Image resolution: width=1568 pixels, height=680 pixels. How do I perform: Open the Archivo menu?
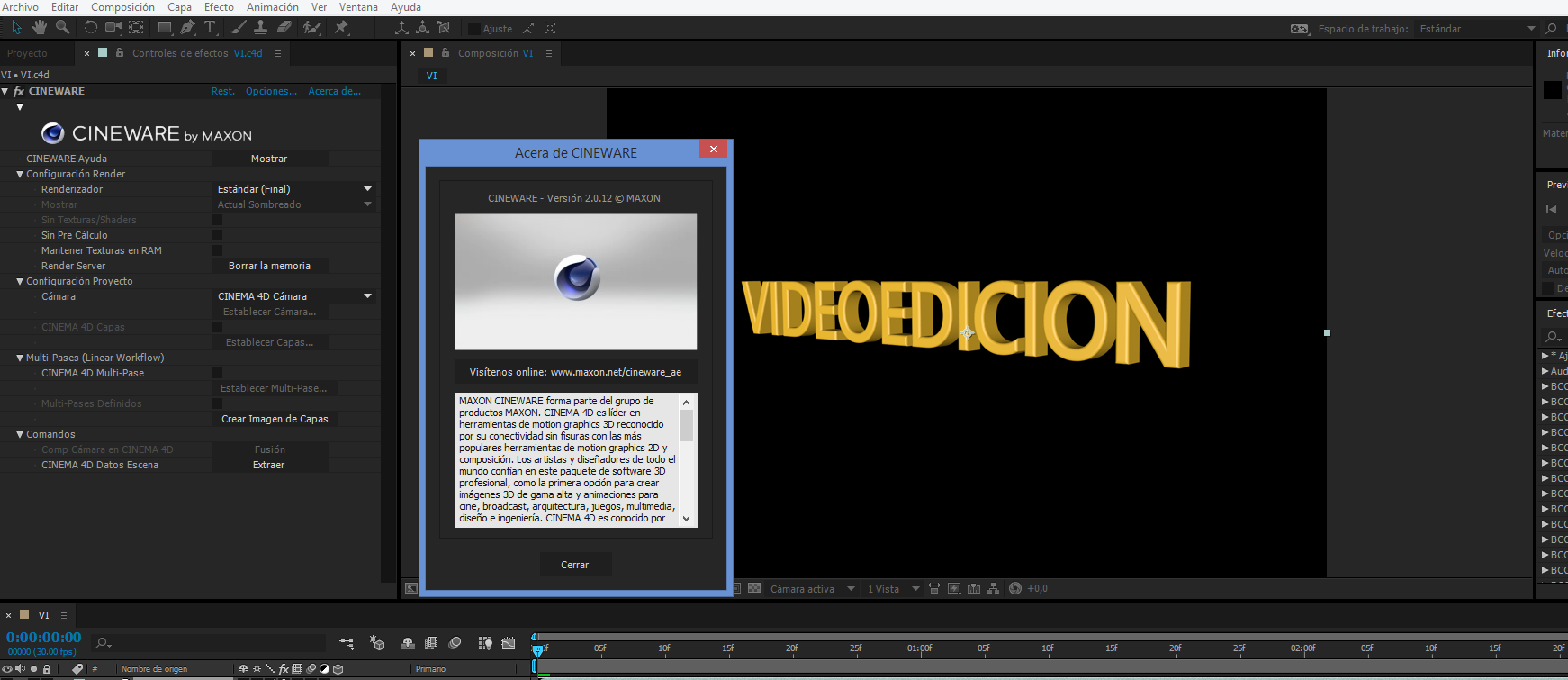21,7
